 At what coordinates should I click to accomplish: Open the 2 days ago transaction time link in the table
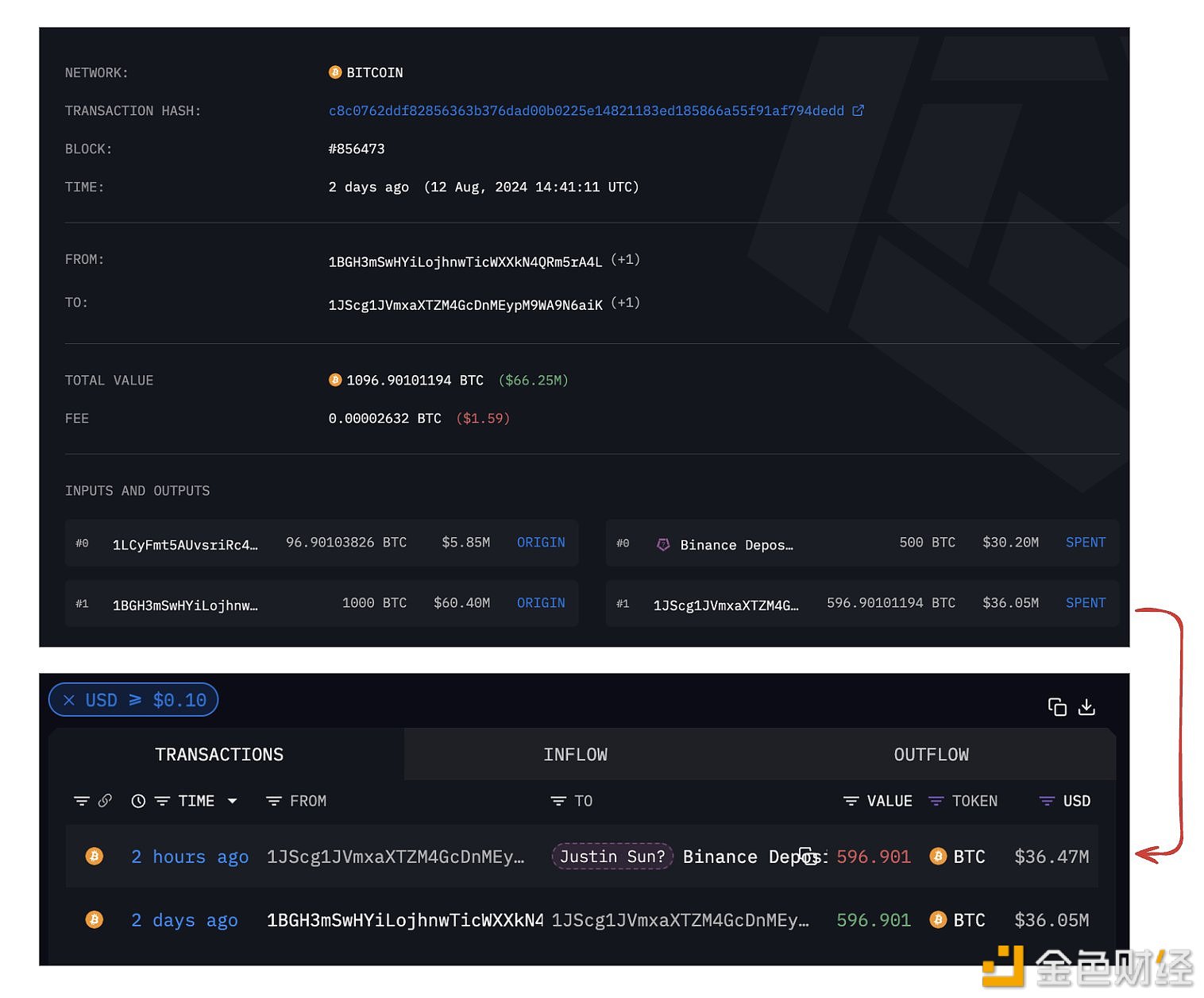coord(184,920)
